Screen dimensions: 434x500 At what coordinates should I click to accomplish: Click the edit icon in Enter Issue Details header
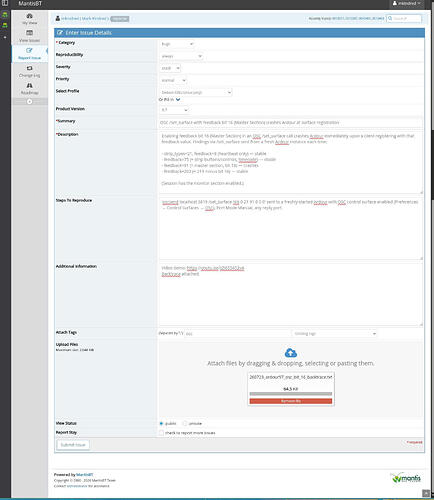(60, 33)
